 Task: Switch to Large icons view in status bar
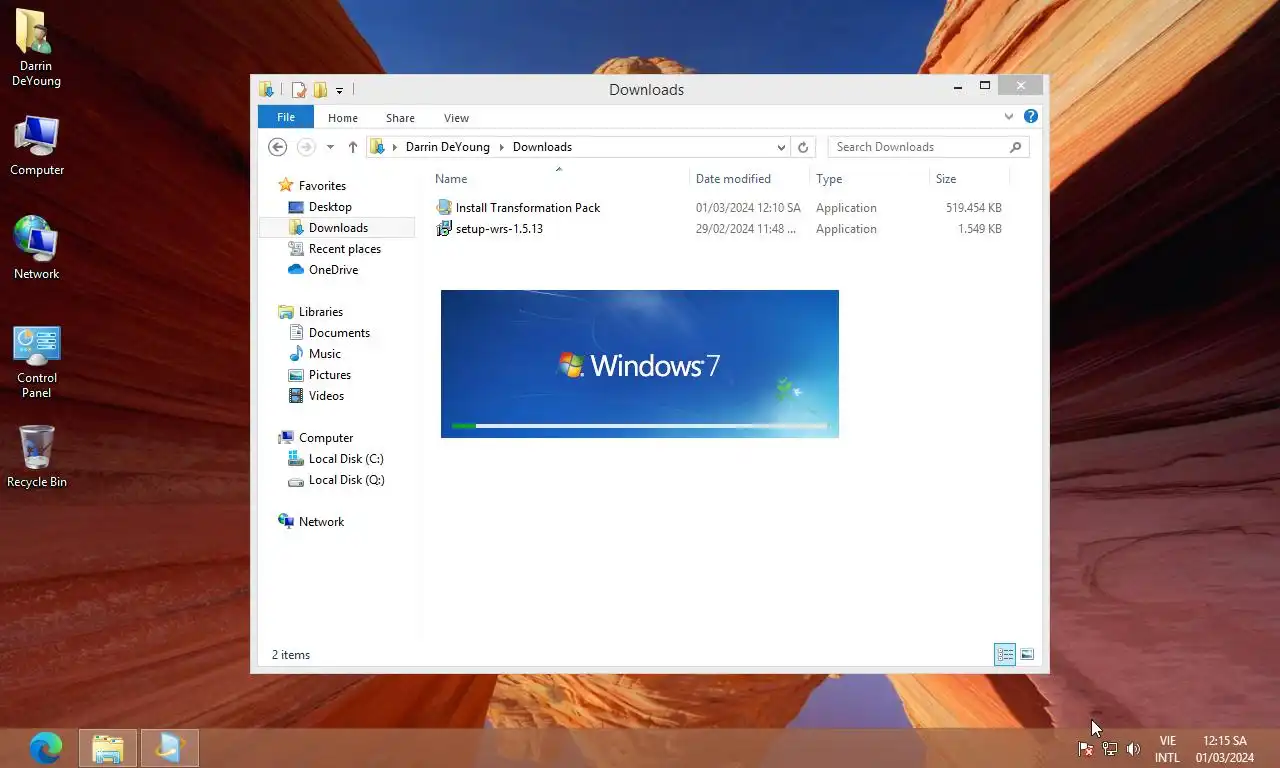tap(1027, 655)
